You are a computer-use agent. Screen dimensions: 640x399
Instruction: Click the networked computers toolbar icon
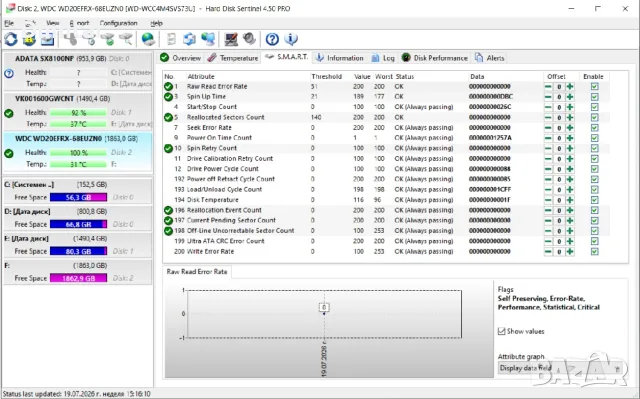(208, 39)
